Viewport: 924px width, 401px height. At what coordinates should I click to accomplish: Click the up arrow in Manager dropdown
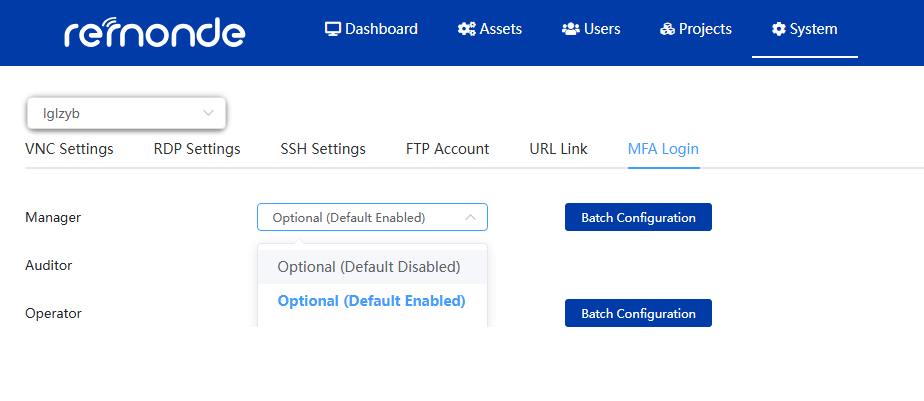pos(470,217)
